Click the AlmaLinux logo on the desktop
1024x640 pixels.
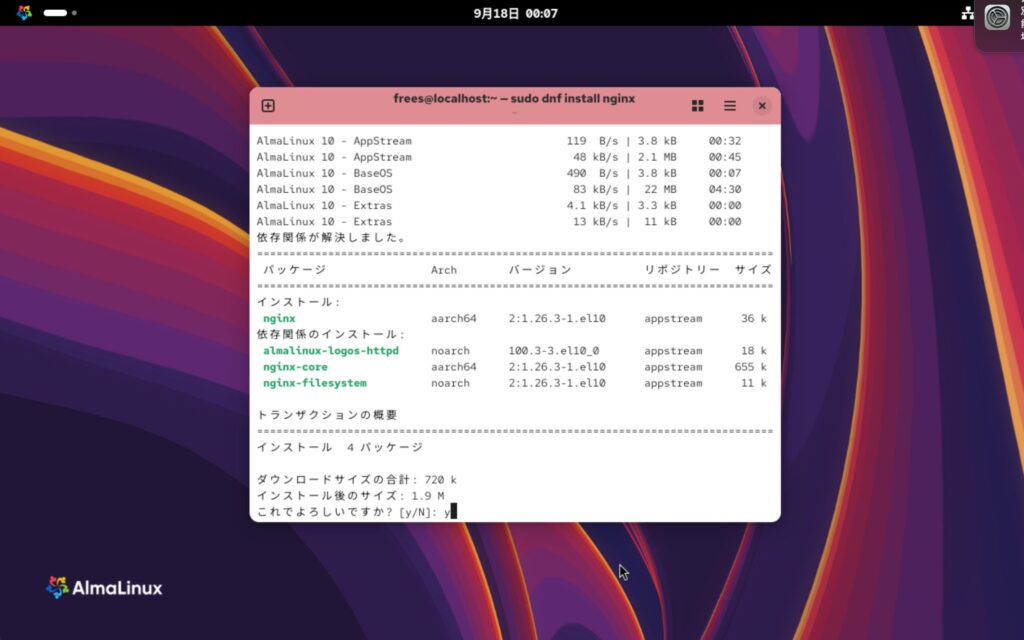tap(104, 588)
